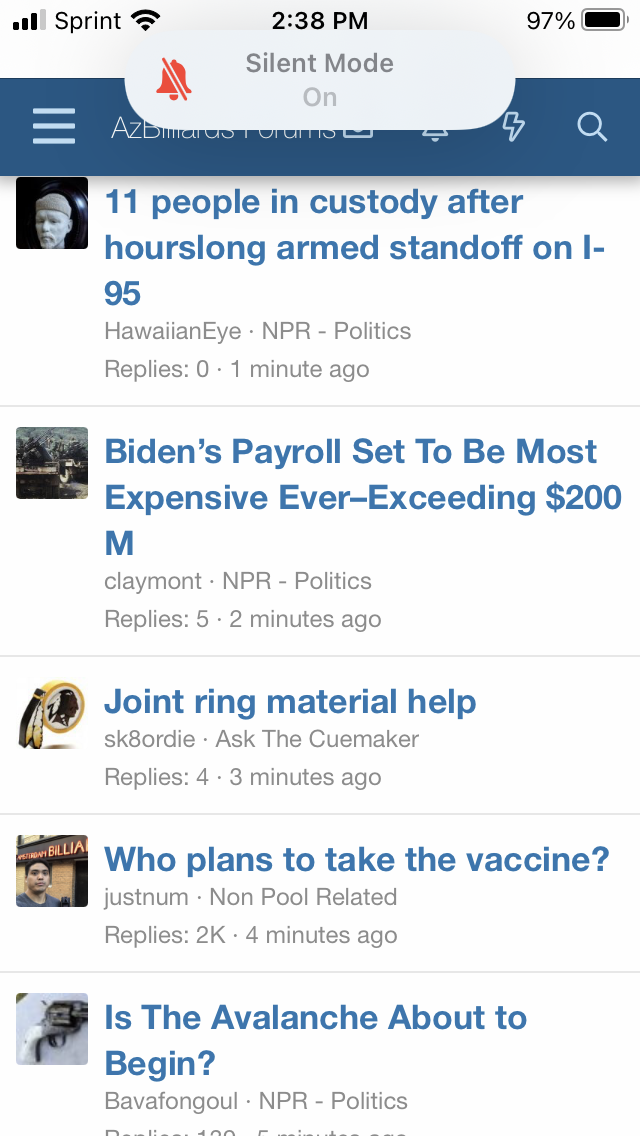Open 'Who plans to take the vaccine?' thread
Viewport: 640px width, 1136px height.
click(x=357, y=860)
